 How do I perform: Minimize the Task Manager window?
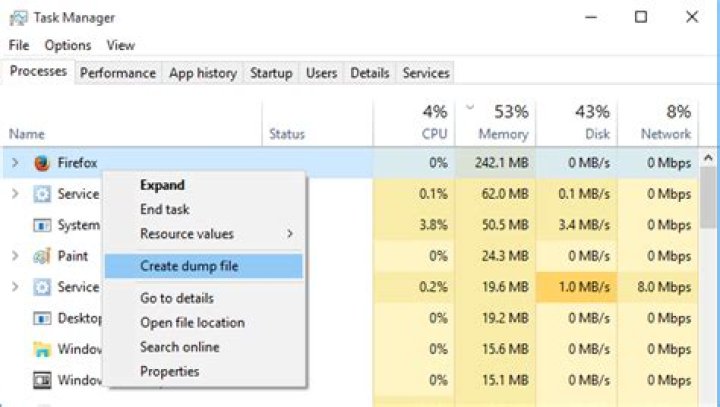(591, 17)
